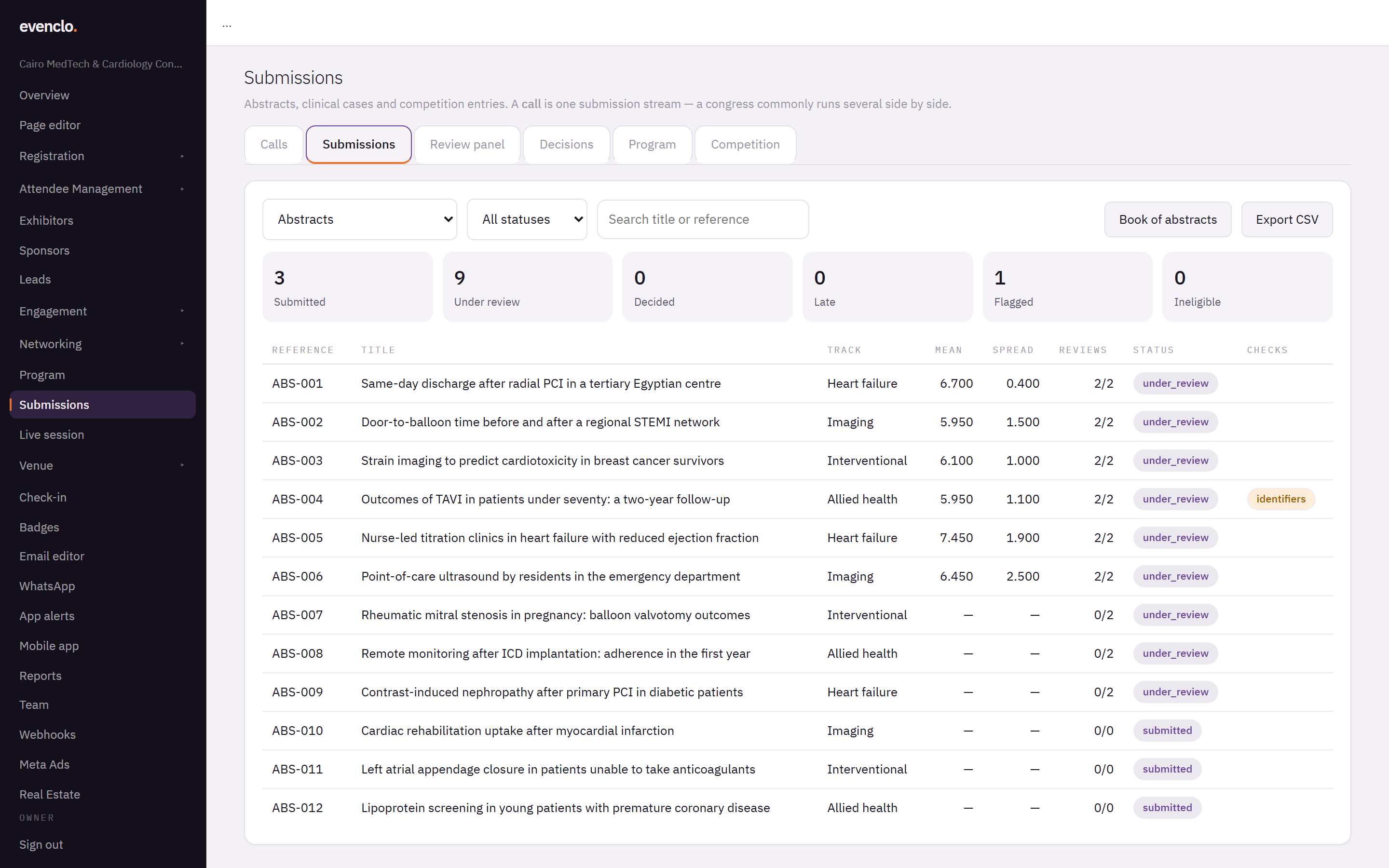Image resolution: width=1389 pixels, height=868 pixels.
Task: Open "Strain imaging to predict cardiotoxicity" abstract
Action: click(543, 461)
